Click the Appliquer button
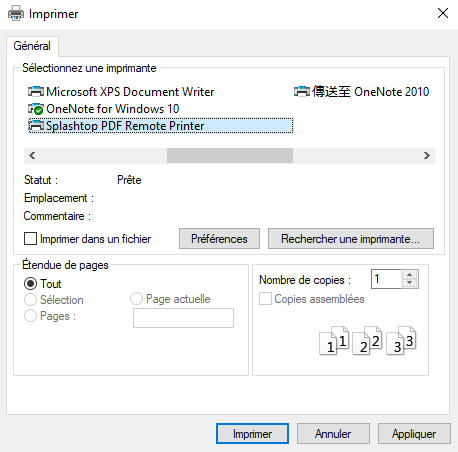Image resolution: width=458 pixels, height=452 pixels. 414,434
